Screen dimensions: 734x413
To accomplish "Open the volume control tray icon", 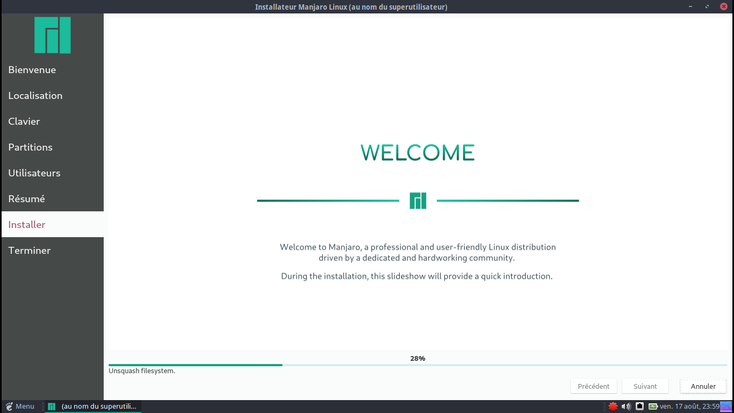I will pos(626,406).
